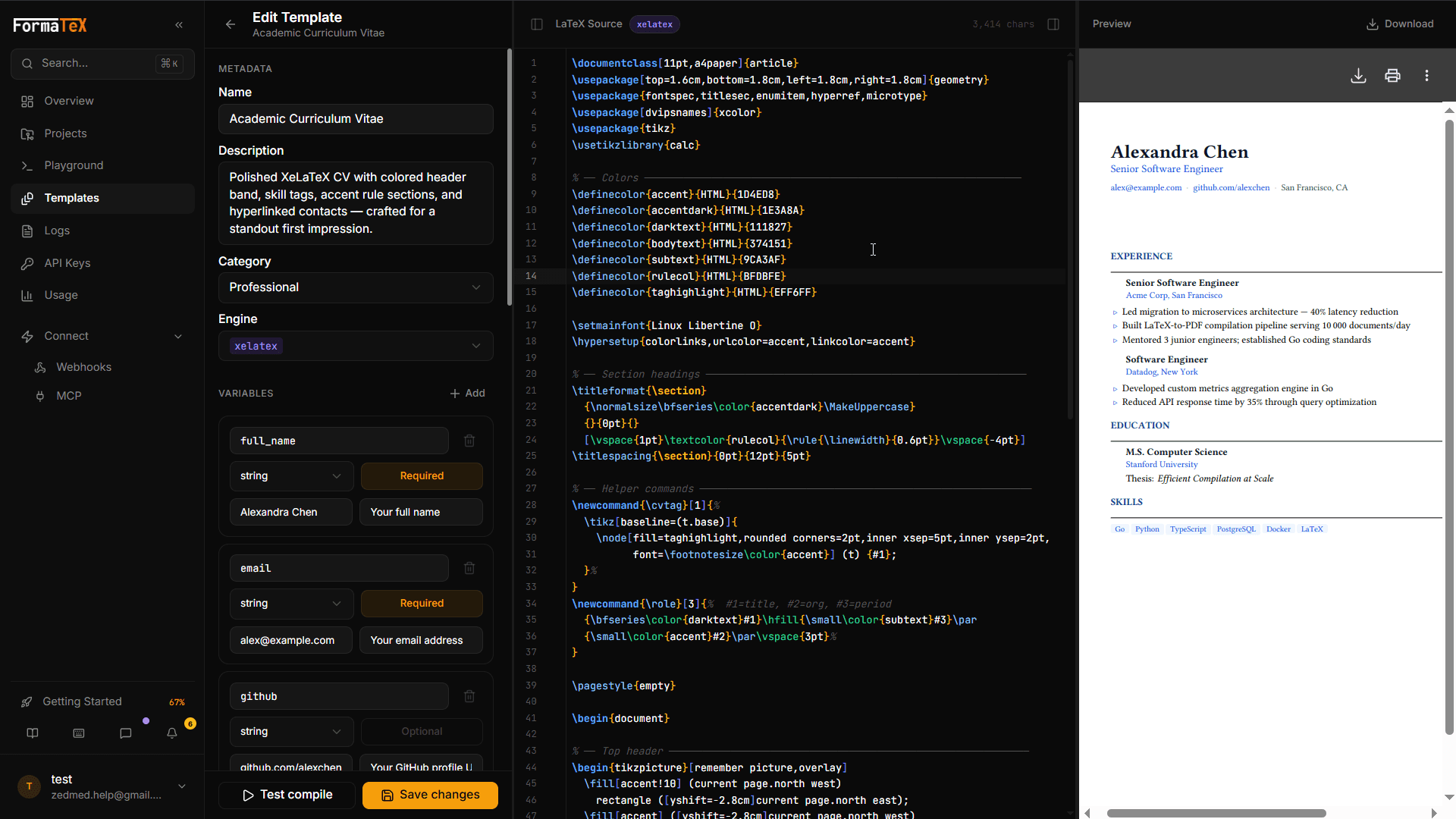Click the preview horizontal scrollbar
1456x819 pixels.
(1216, 813)
